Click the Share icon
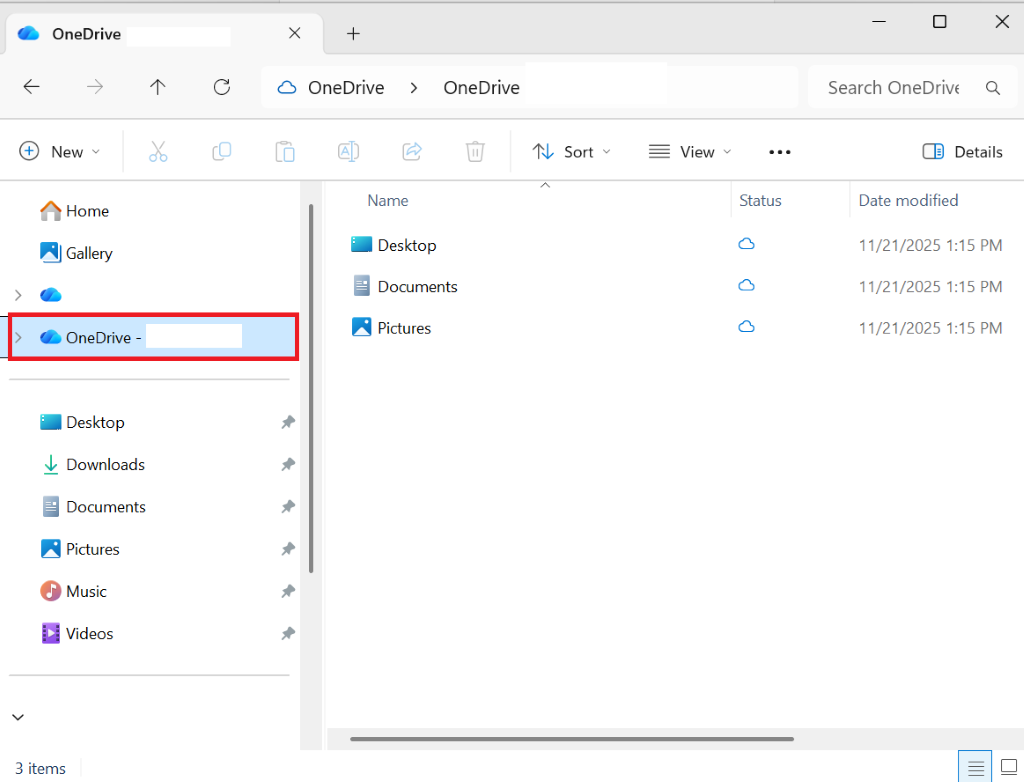 (411, 151)
